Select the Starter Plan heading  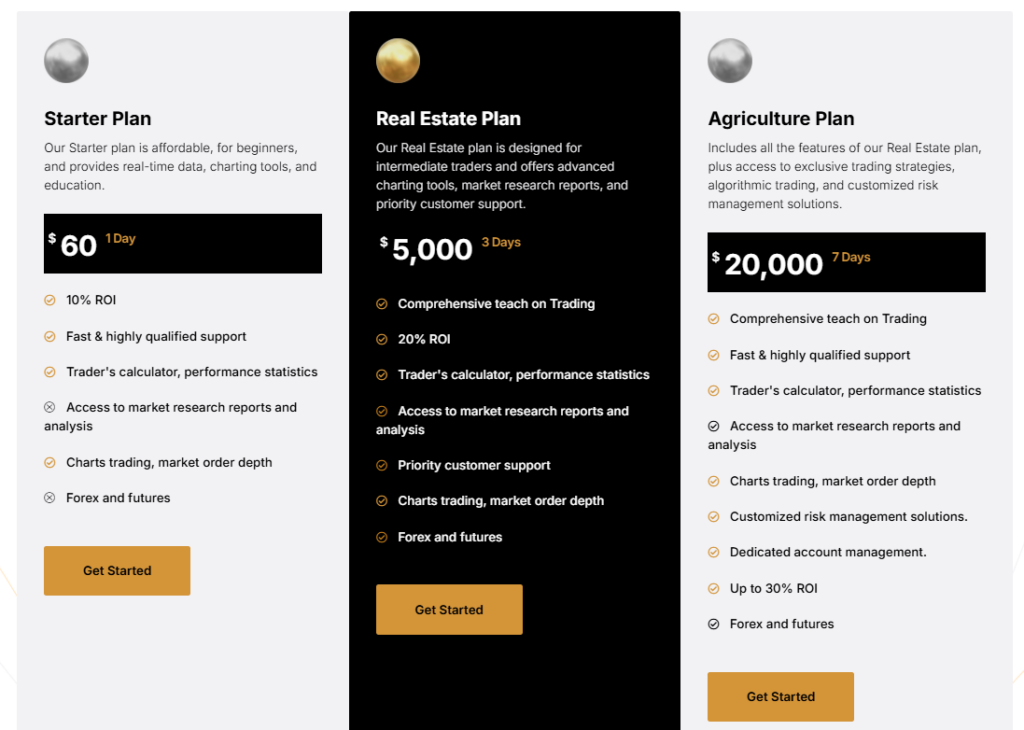(98, 119)
